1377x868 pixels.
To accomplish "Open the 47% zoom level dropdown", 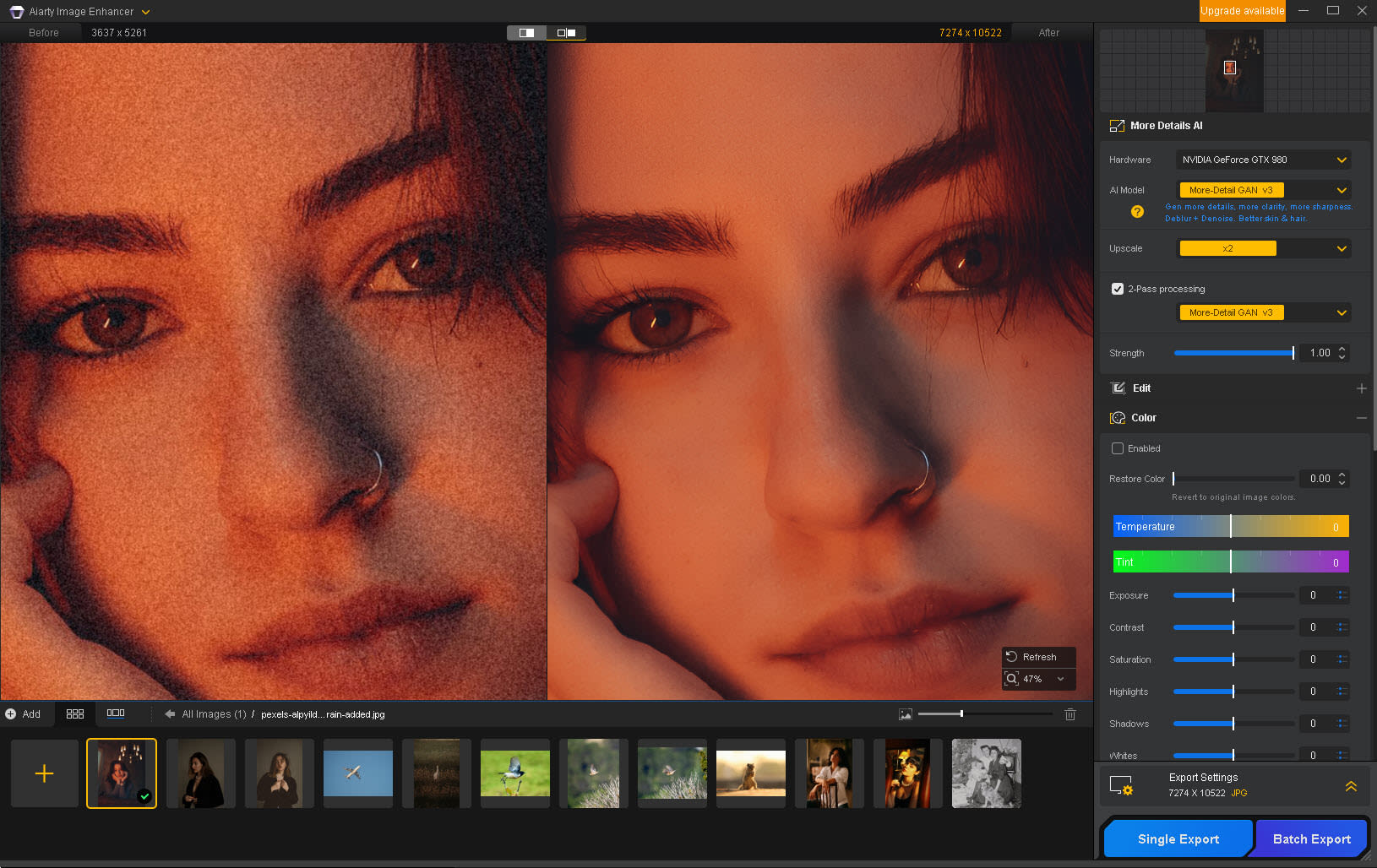I will pyautogui.click(x=1061, y=679).
